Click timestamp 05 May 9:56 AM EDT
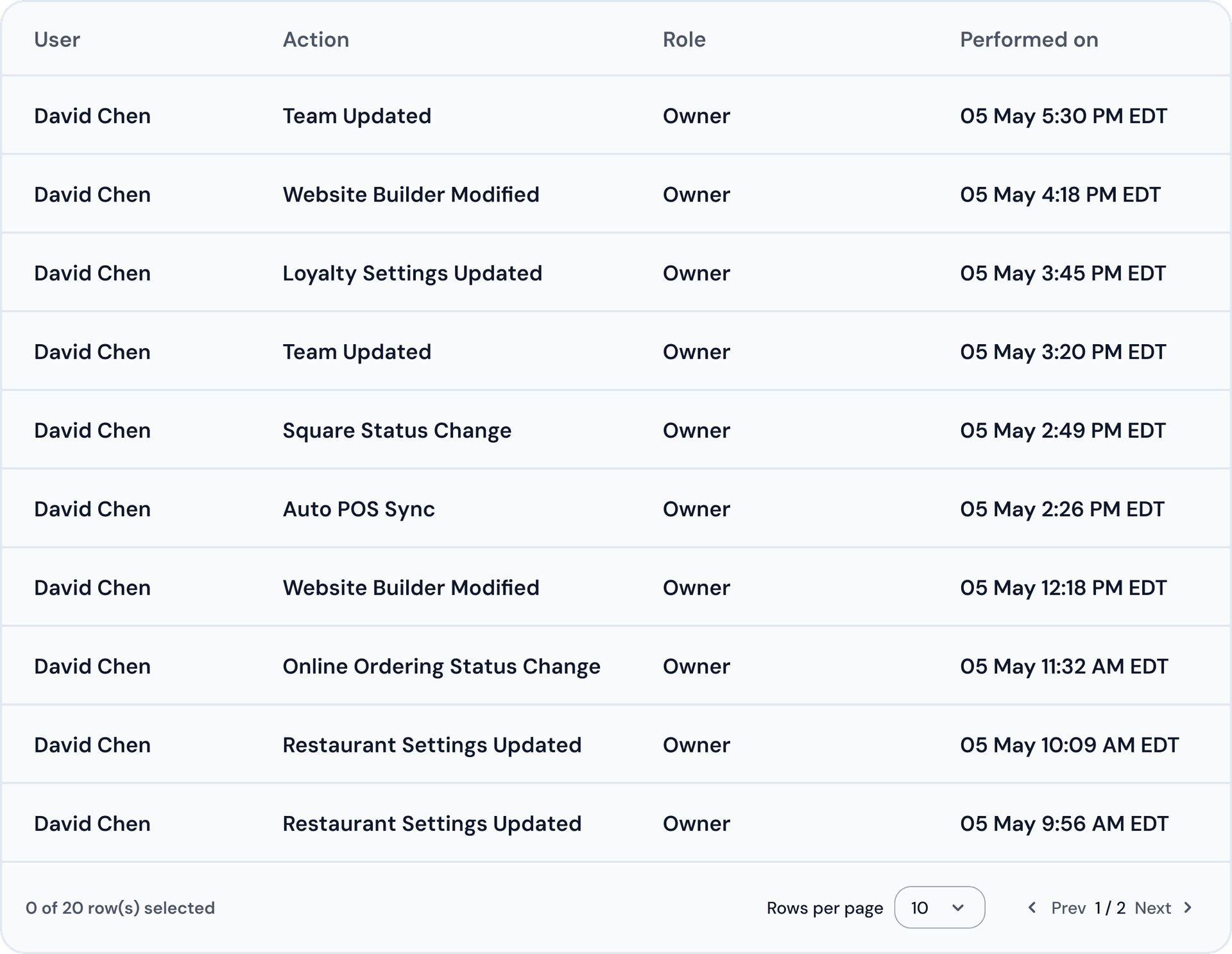1232x954 pixels. click(1064, 824)
